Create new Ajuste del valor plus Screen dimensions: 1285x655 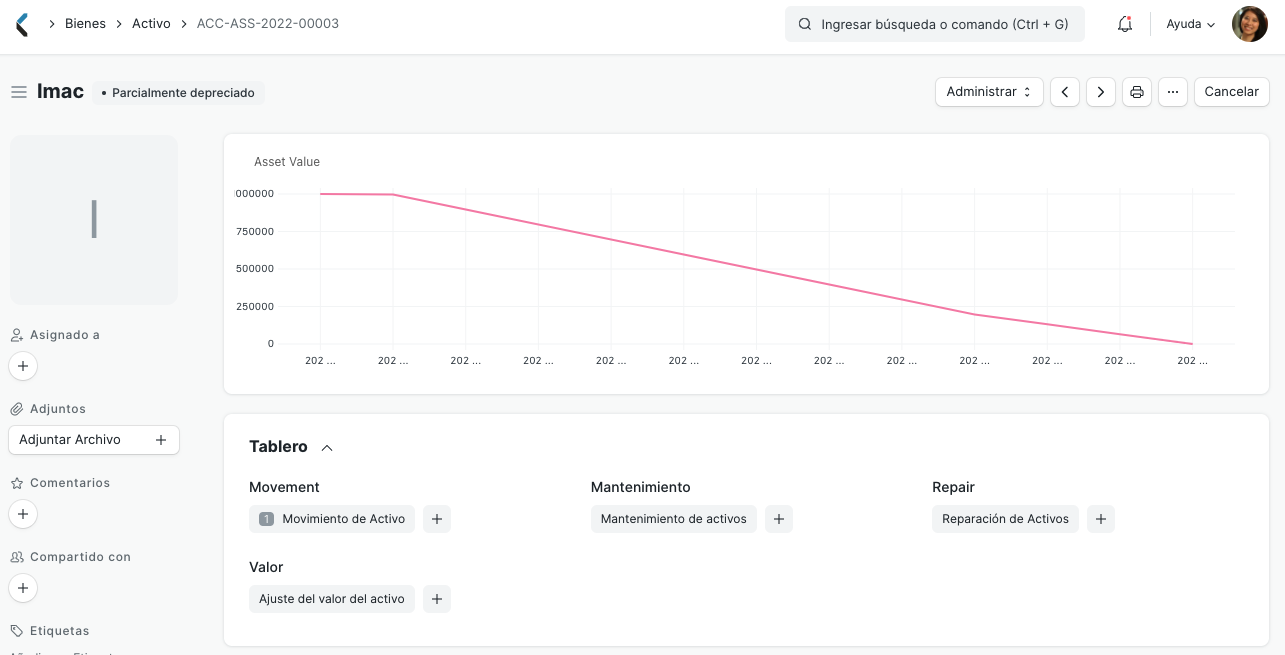click(437, 599)
